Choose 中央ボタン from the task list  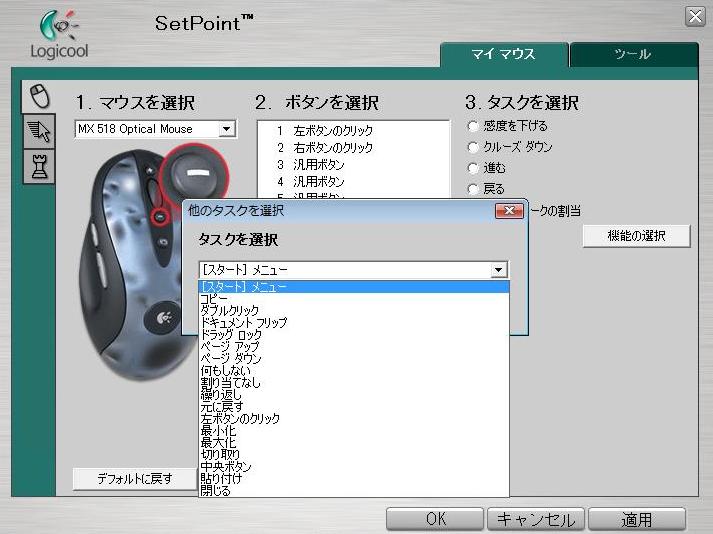[354, 466]
